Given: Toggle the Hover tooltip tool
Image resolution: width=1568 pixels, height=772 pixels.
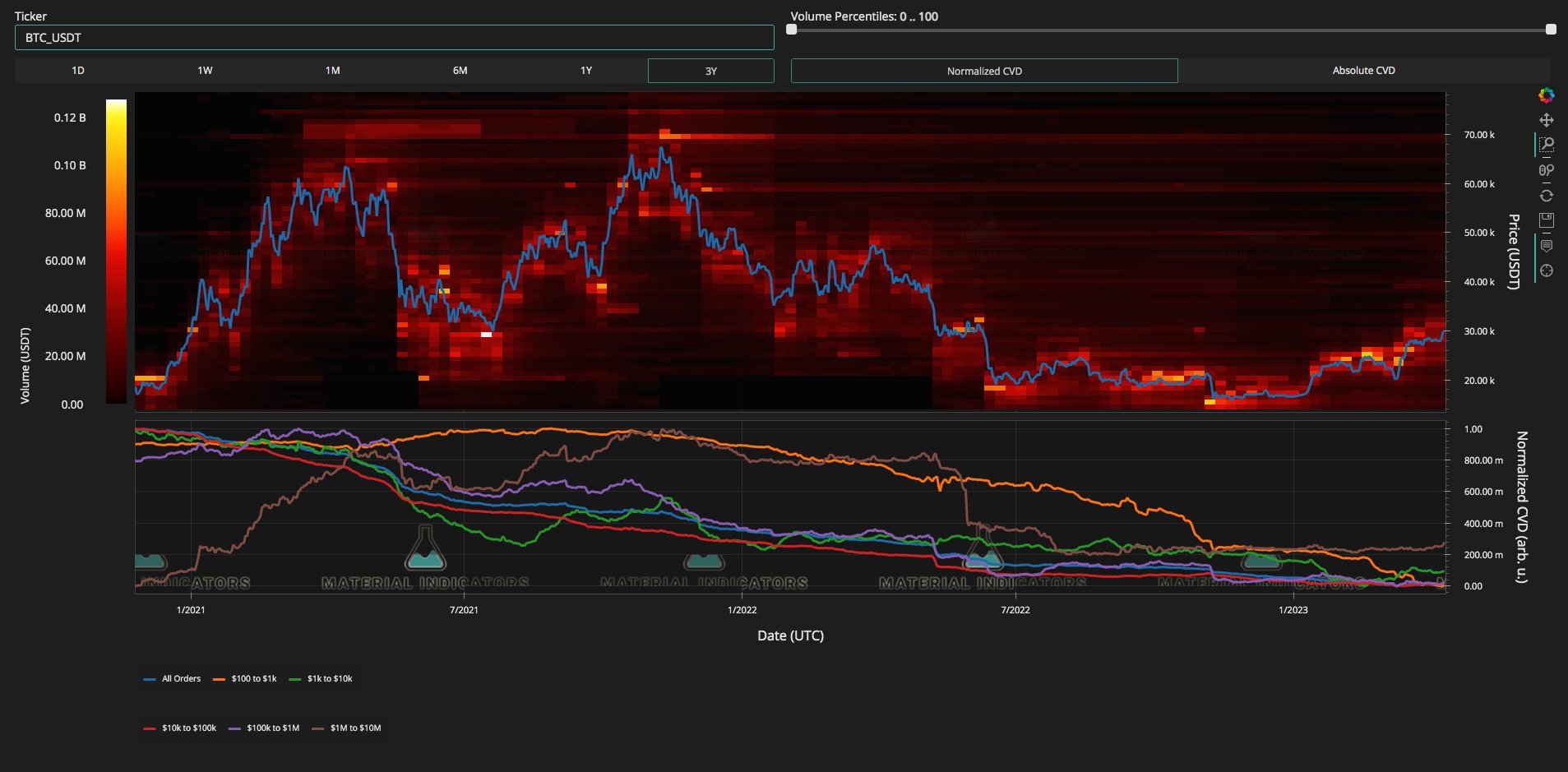Looking at the screenshot, I should pos(1546,246).
